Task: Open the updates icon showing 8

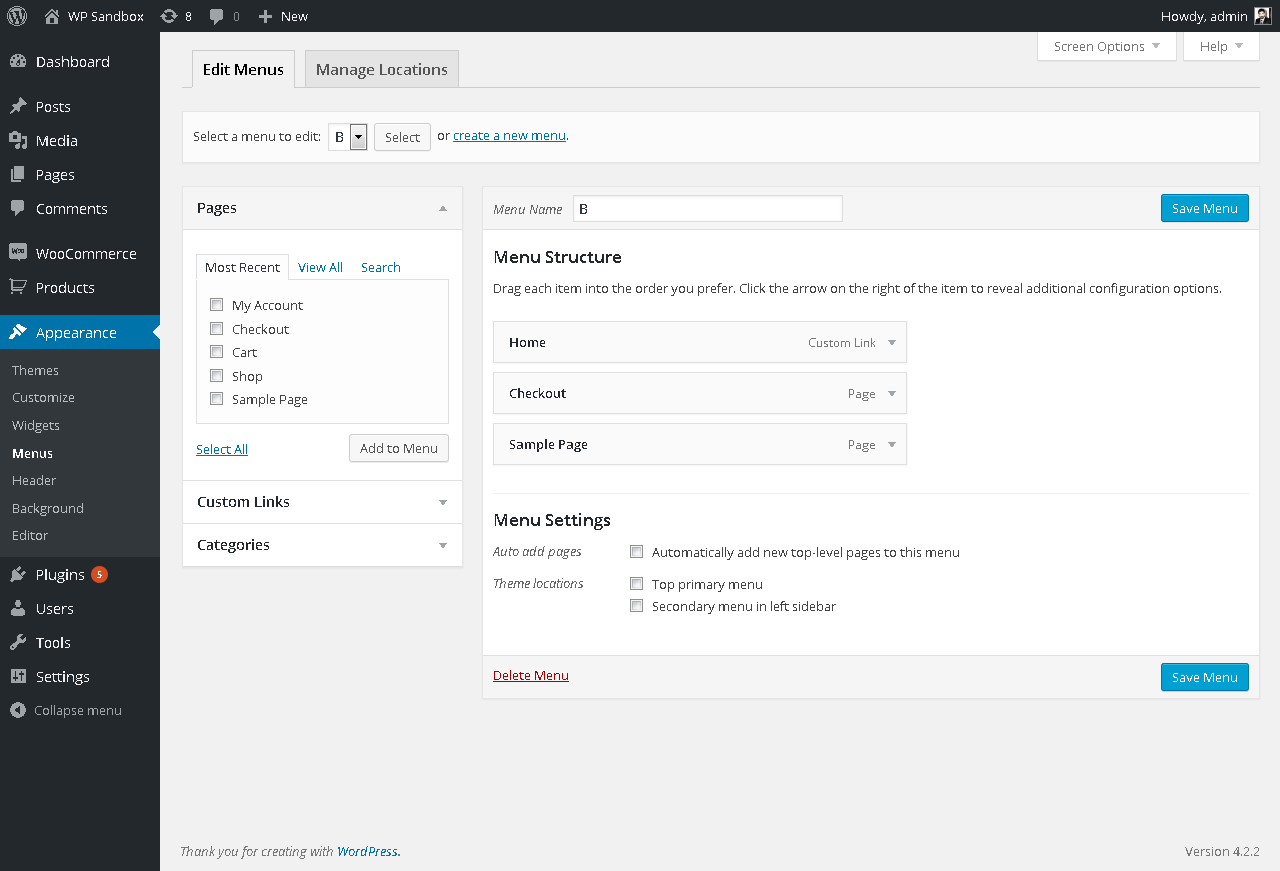Action: point(169,16)
